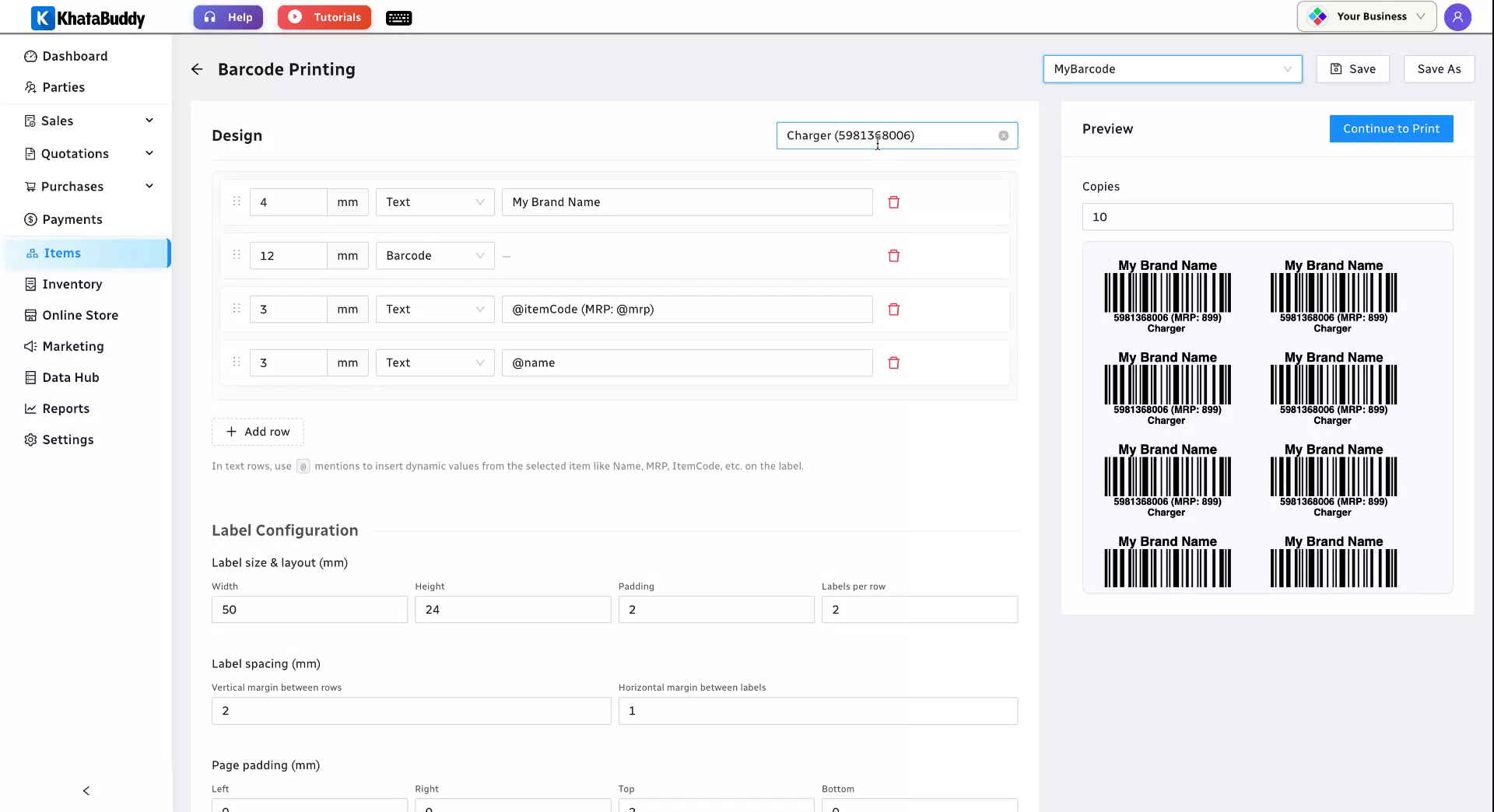Screen dimensions: 1494x812
Task: Click the label Height field
Action: 513,610
